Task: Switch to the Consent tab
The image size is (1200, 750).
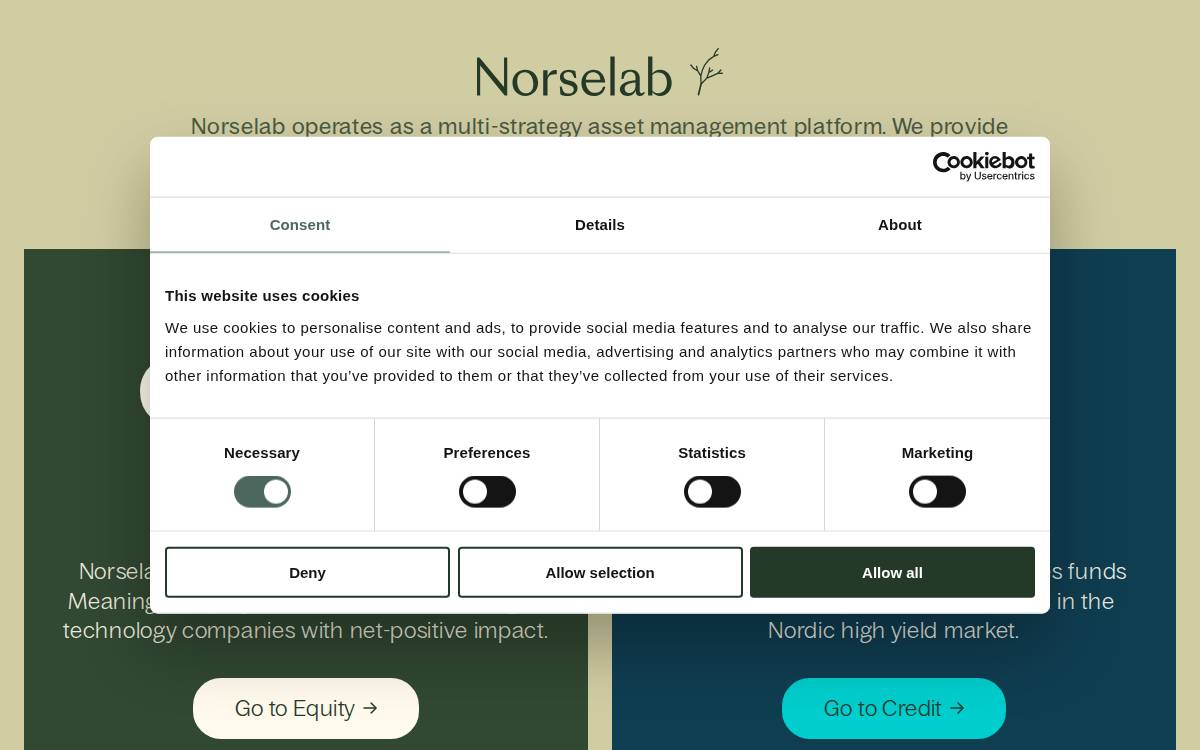Action: pos(300,225)
